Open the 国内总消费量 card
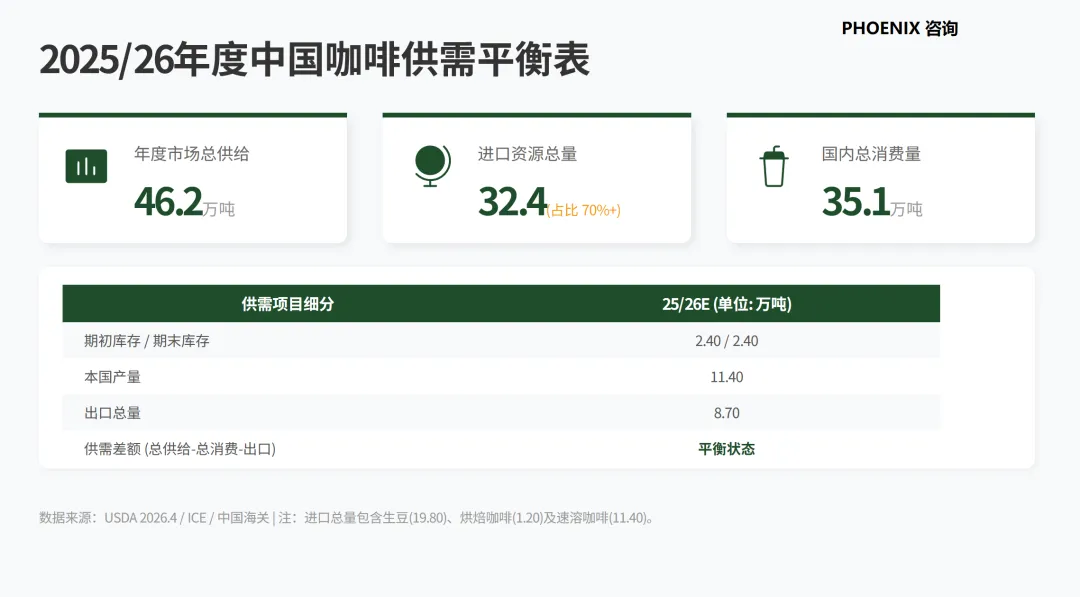 [x=880, y=178]
